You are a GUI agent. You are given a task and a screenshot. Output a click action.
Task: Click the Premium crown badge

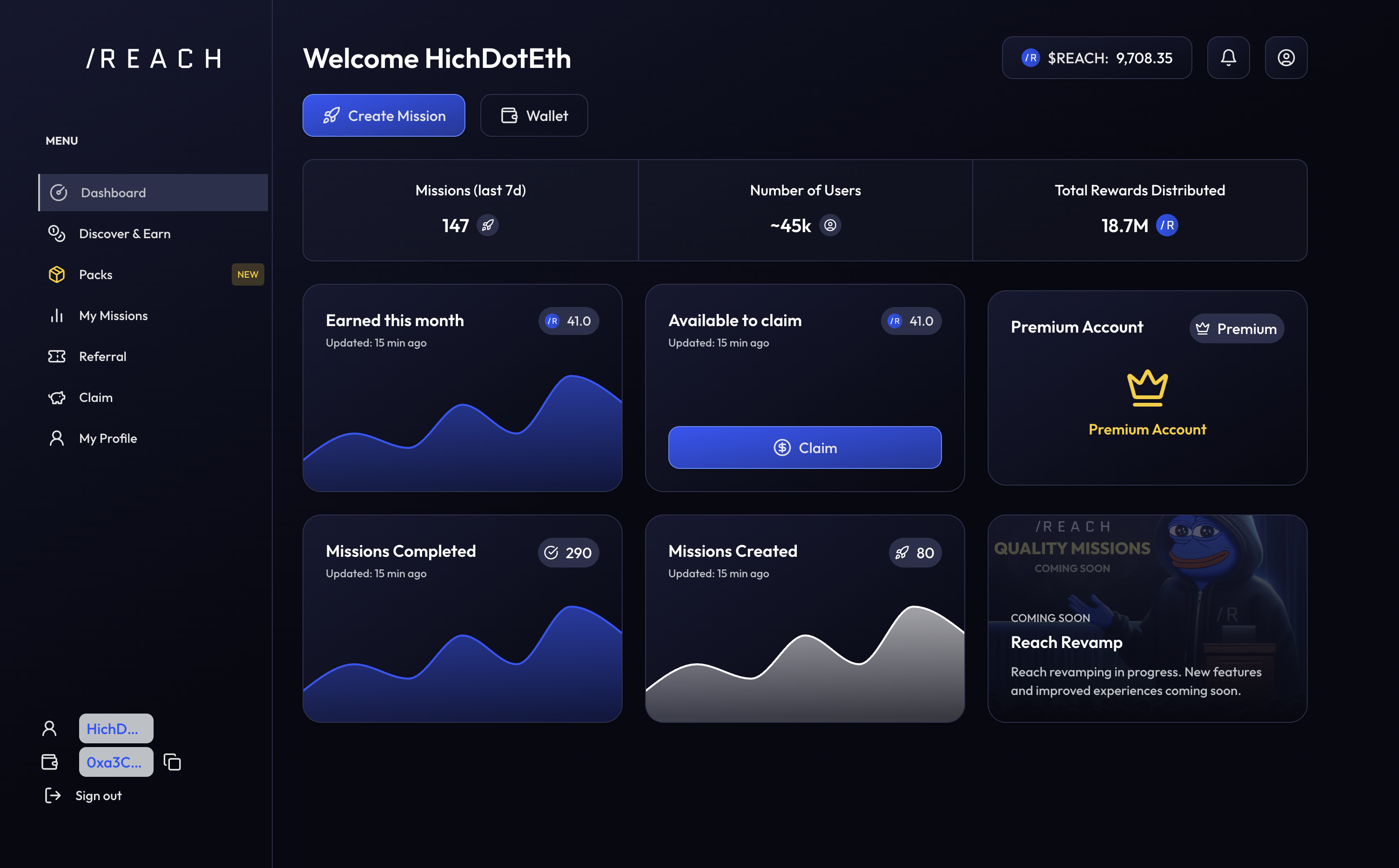coord(1236,329)
